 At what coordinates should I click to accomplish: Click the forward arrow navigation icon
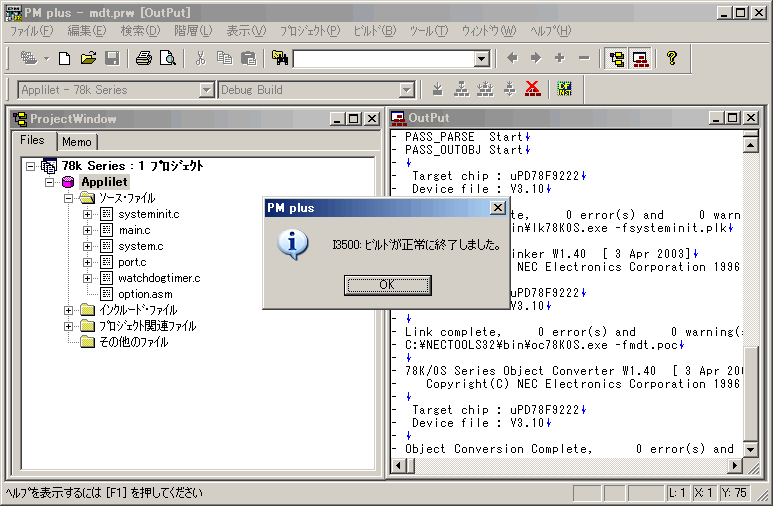(536, 58)
